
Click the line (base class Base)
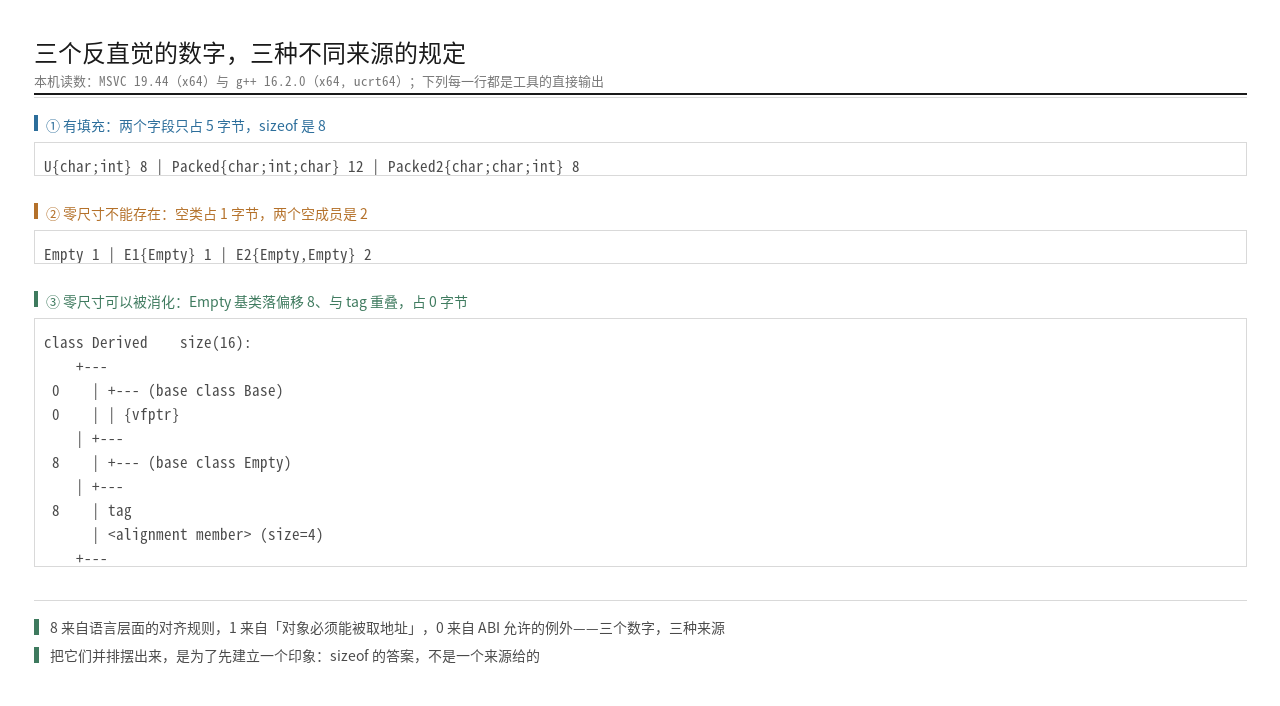168,391
